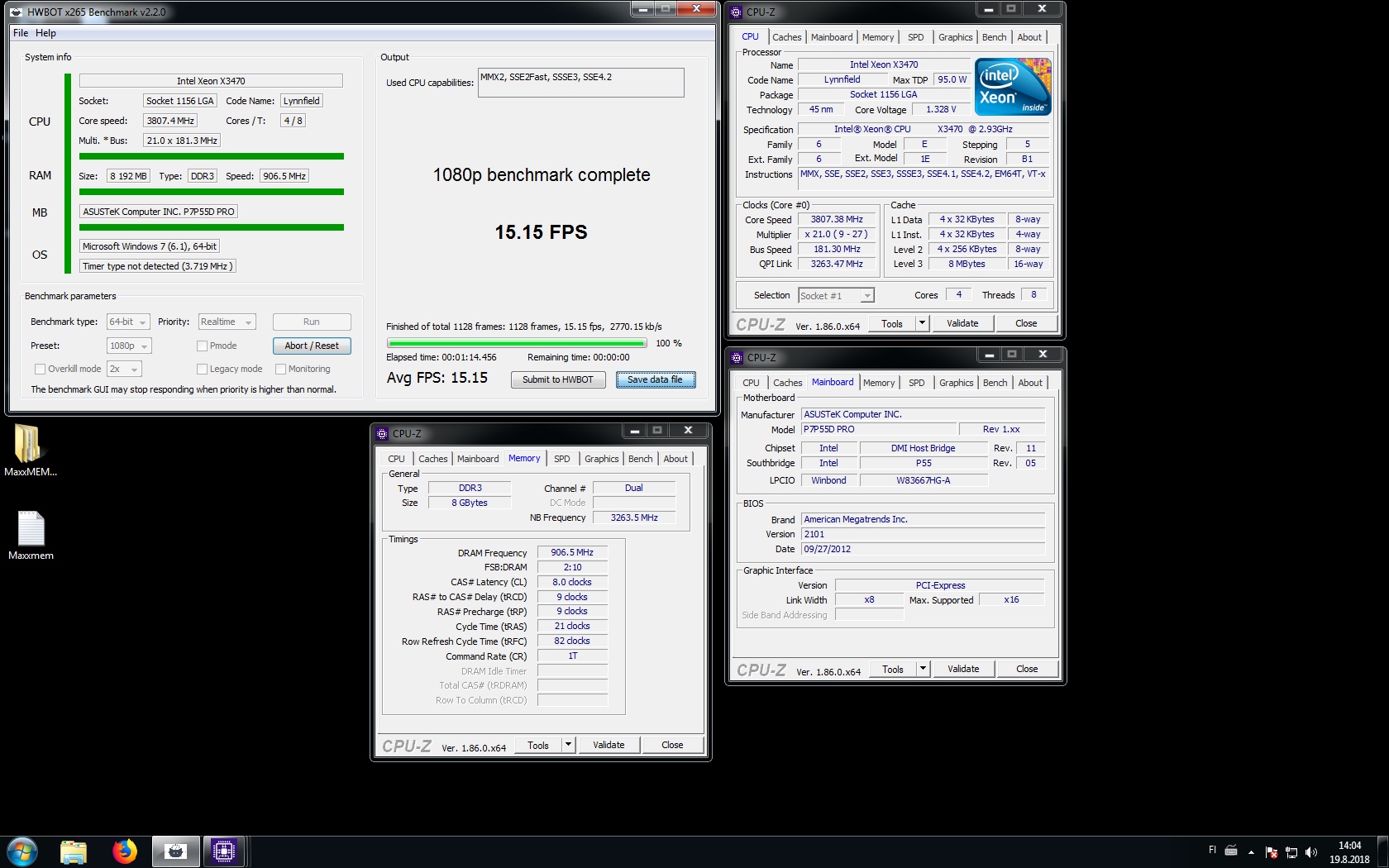Open the Priority Realtime dropdown
Image resolution: width=1389 pixels, height=868 pixels.
pos(227,322)
